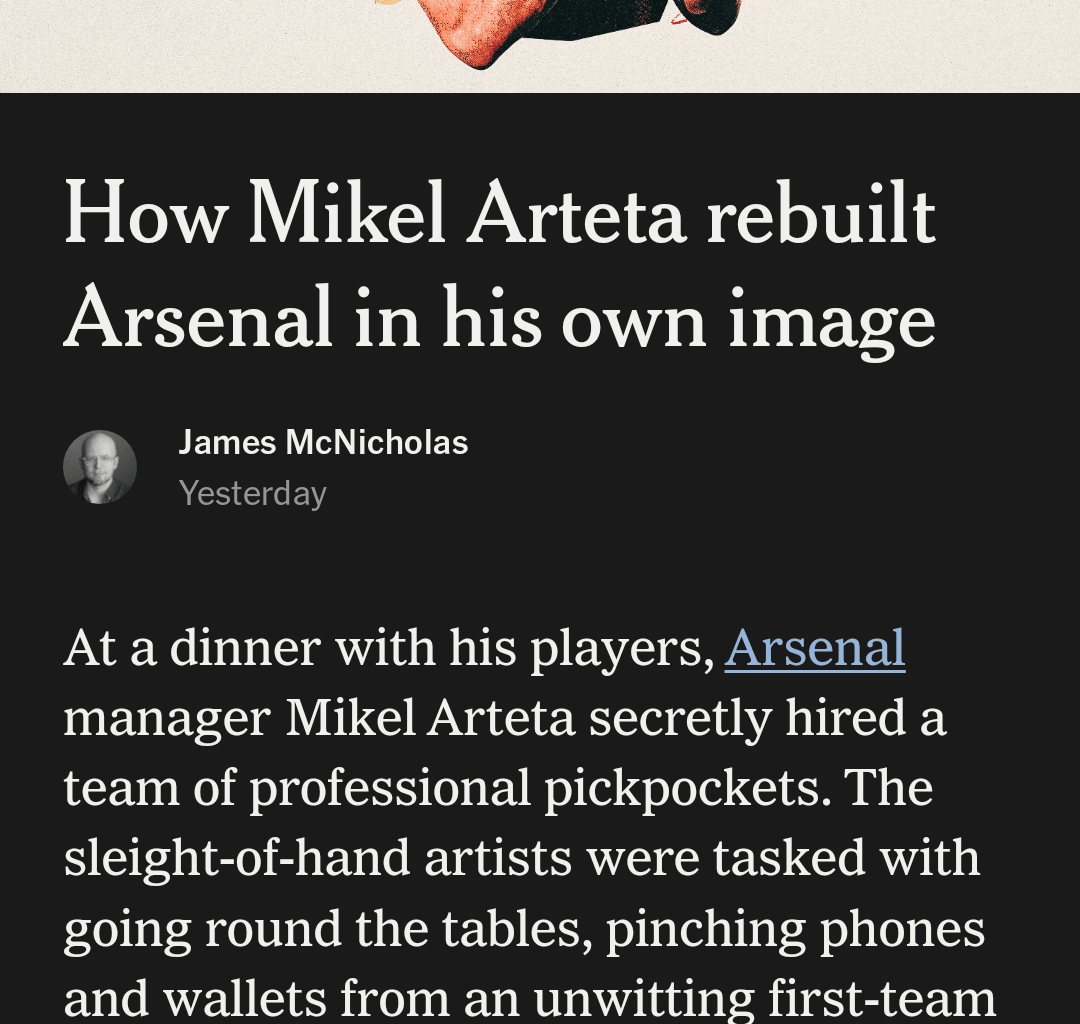Click "Arsenal" in the article headline
This screenshot has width=1080, height=1024.
[198, 317]
